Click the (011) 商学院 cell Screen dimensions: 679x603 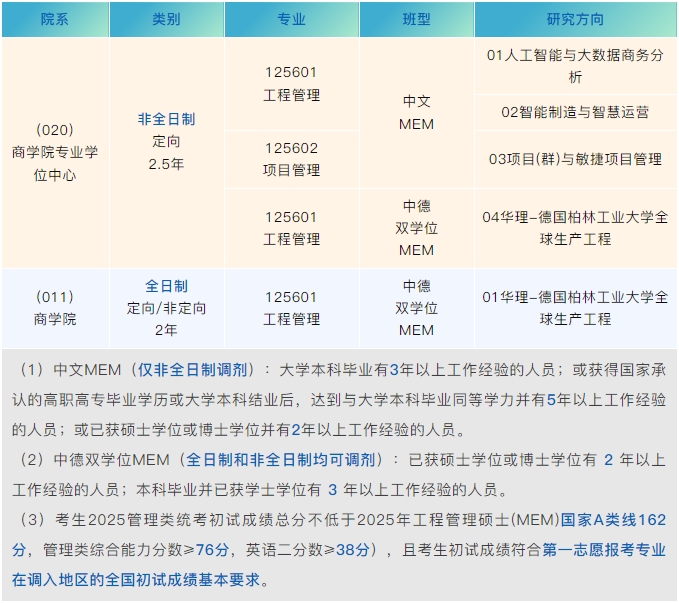55,308
